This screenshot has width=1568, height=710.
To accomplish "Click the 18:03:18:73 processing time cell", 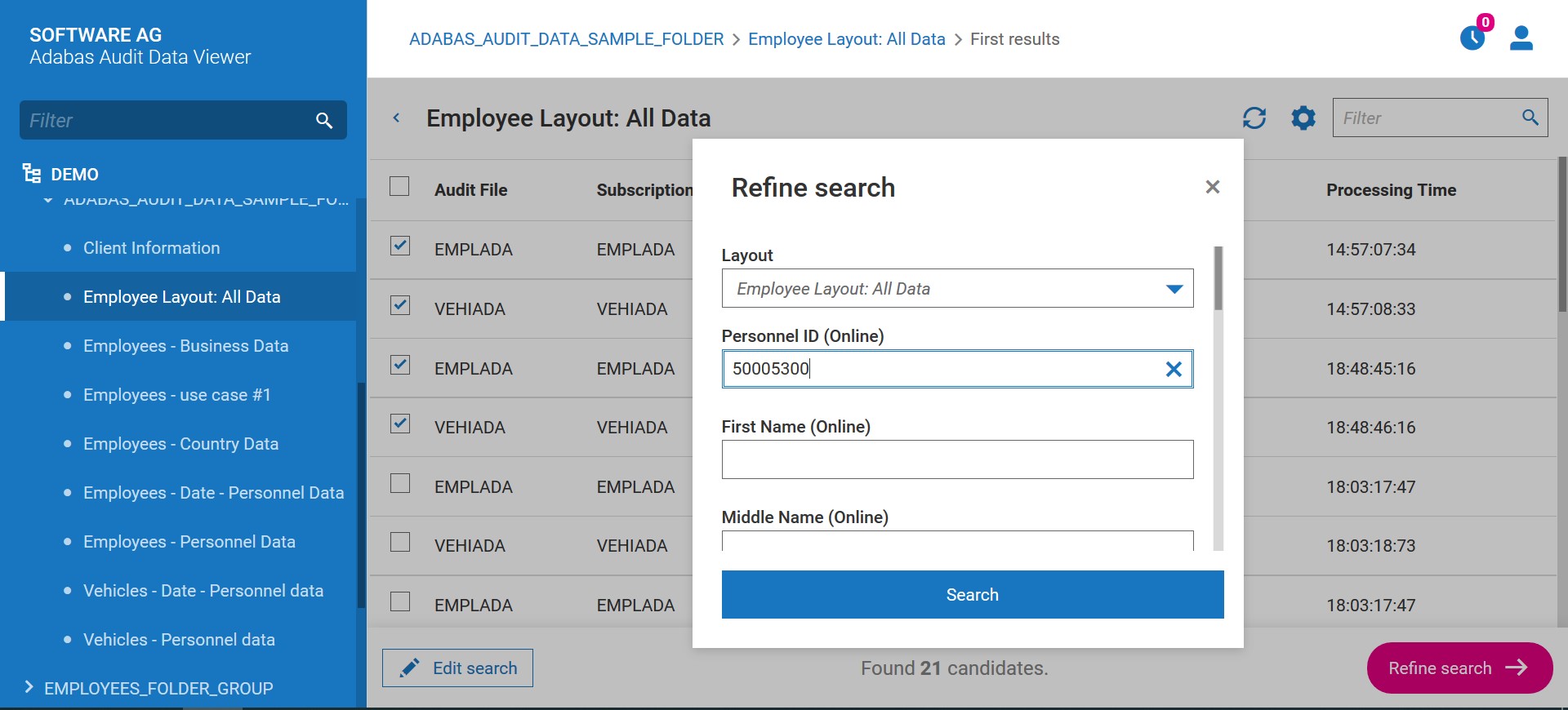I will (1370, 546).
